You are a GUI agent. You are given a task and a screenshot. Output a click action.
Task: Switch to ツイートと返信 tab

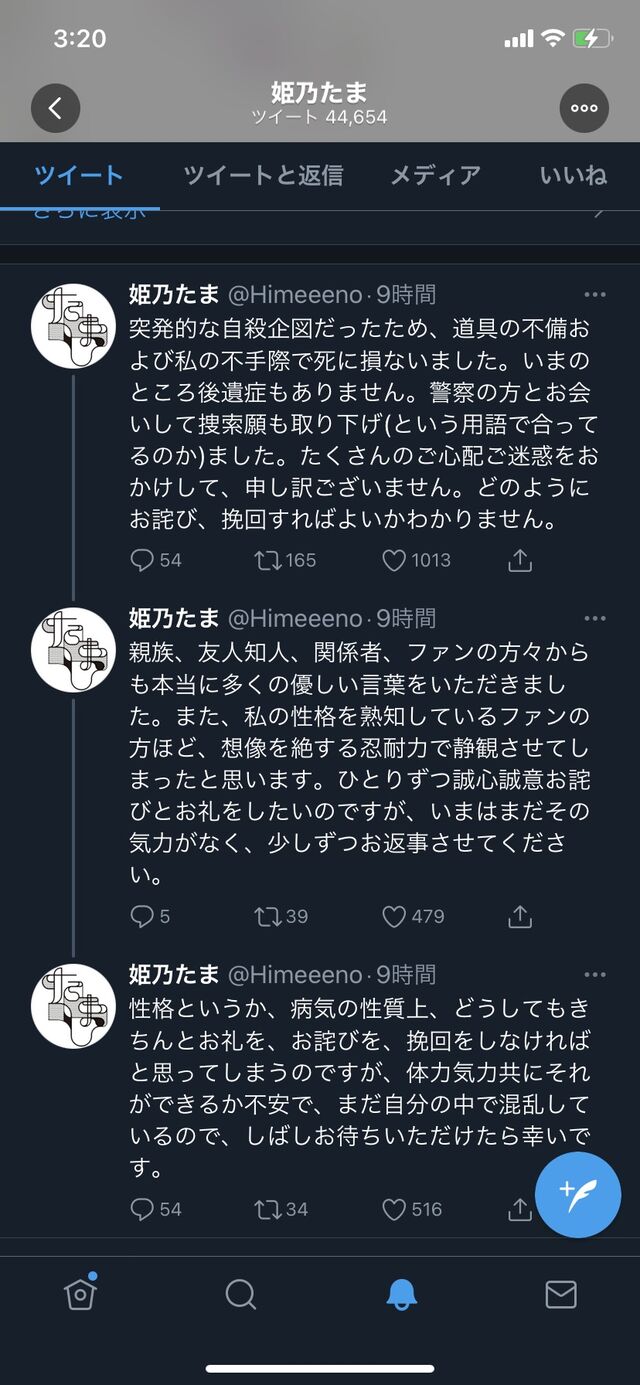tap(263, 176)
